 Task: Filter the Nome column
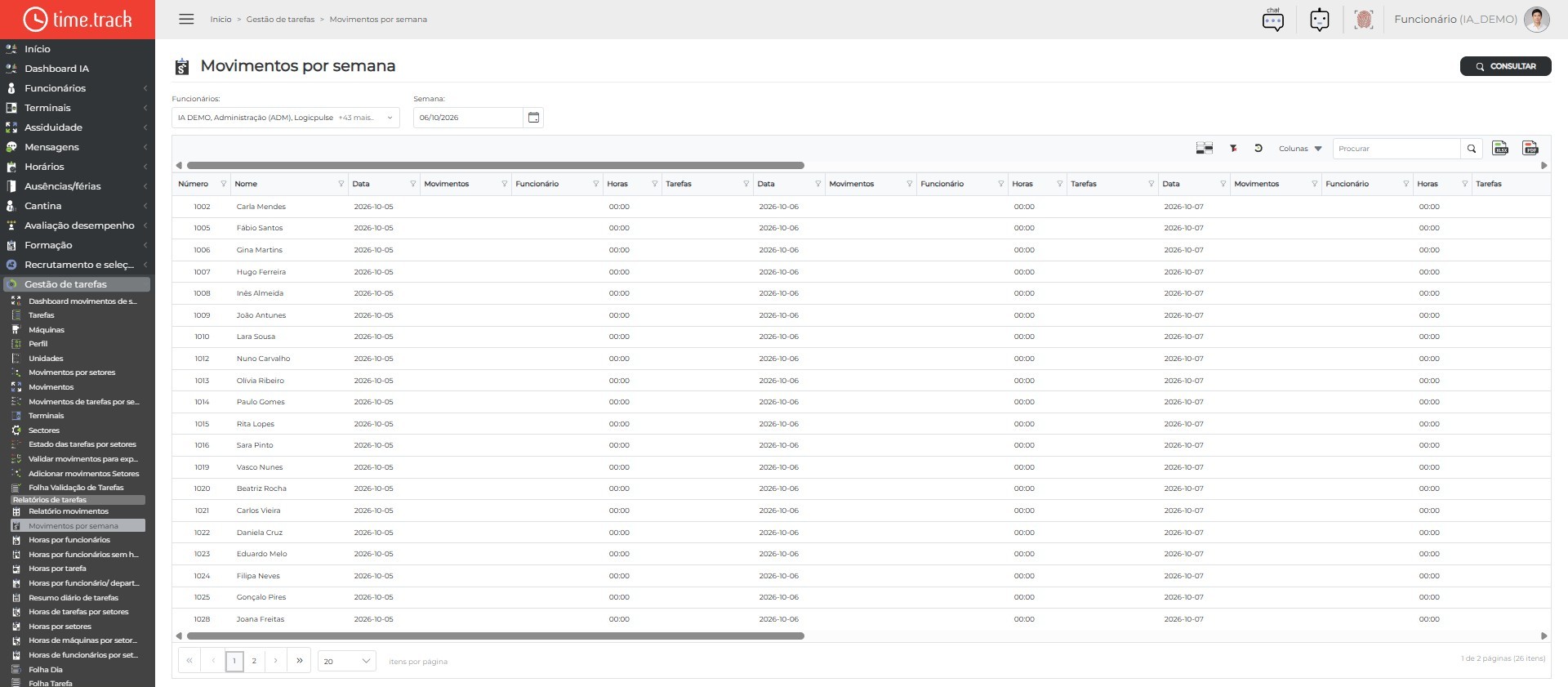point(341,184)
